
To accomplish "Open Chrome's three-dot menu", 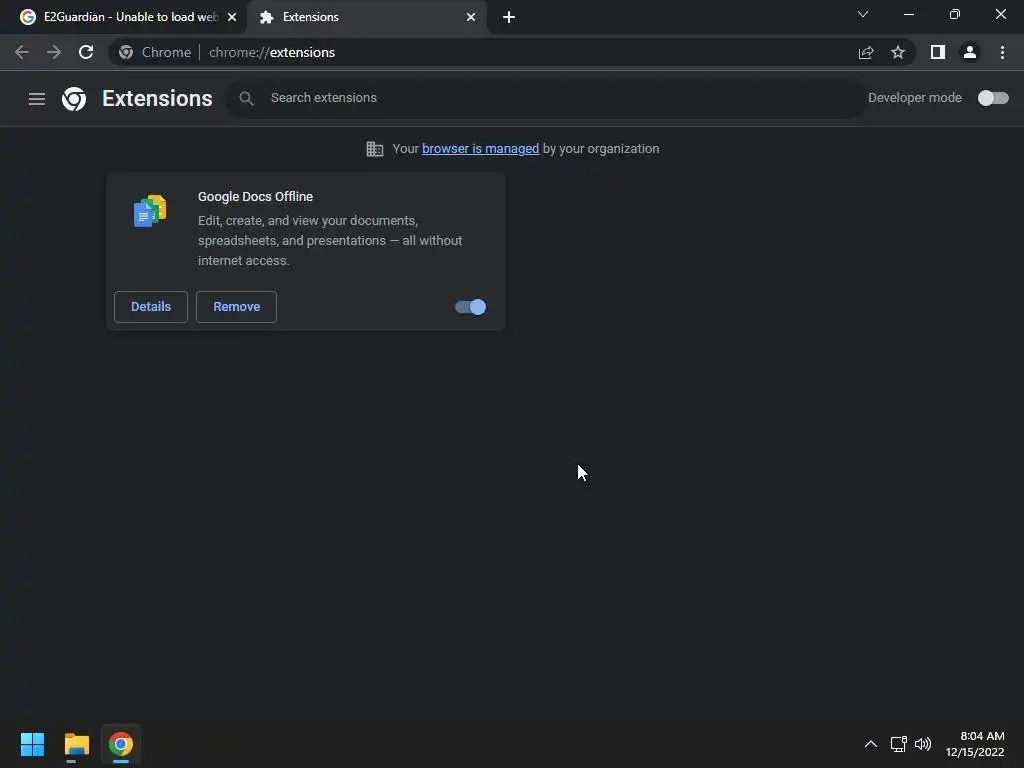I will point(1002,52).
